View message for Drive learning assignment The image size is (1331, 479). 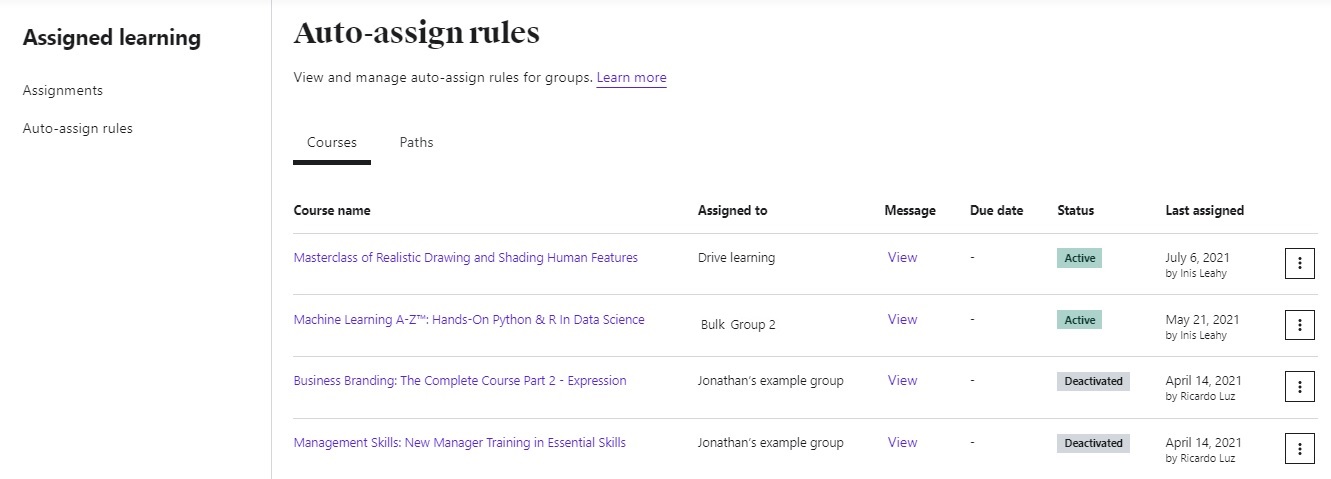[x=902, y=257]
